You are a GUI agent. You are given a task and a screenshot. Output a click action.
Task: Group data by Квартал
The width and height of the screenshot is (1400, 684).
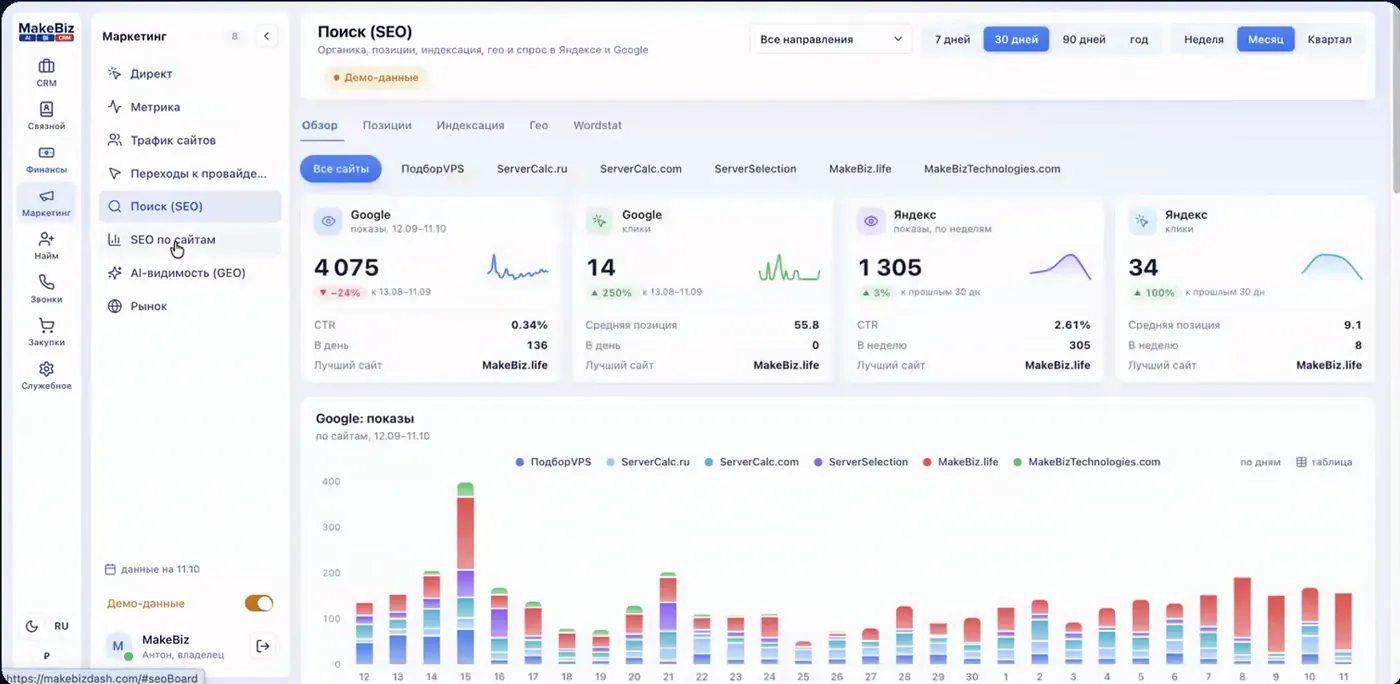pyautogui.click(x=1329, y=39)
